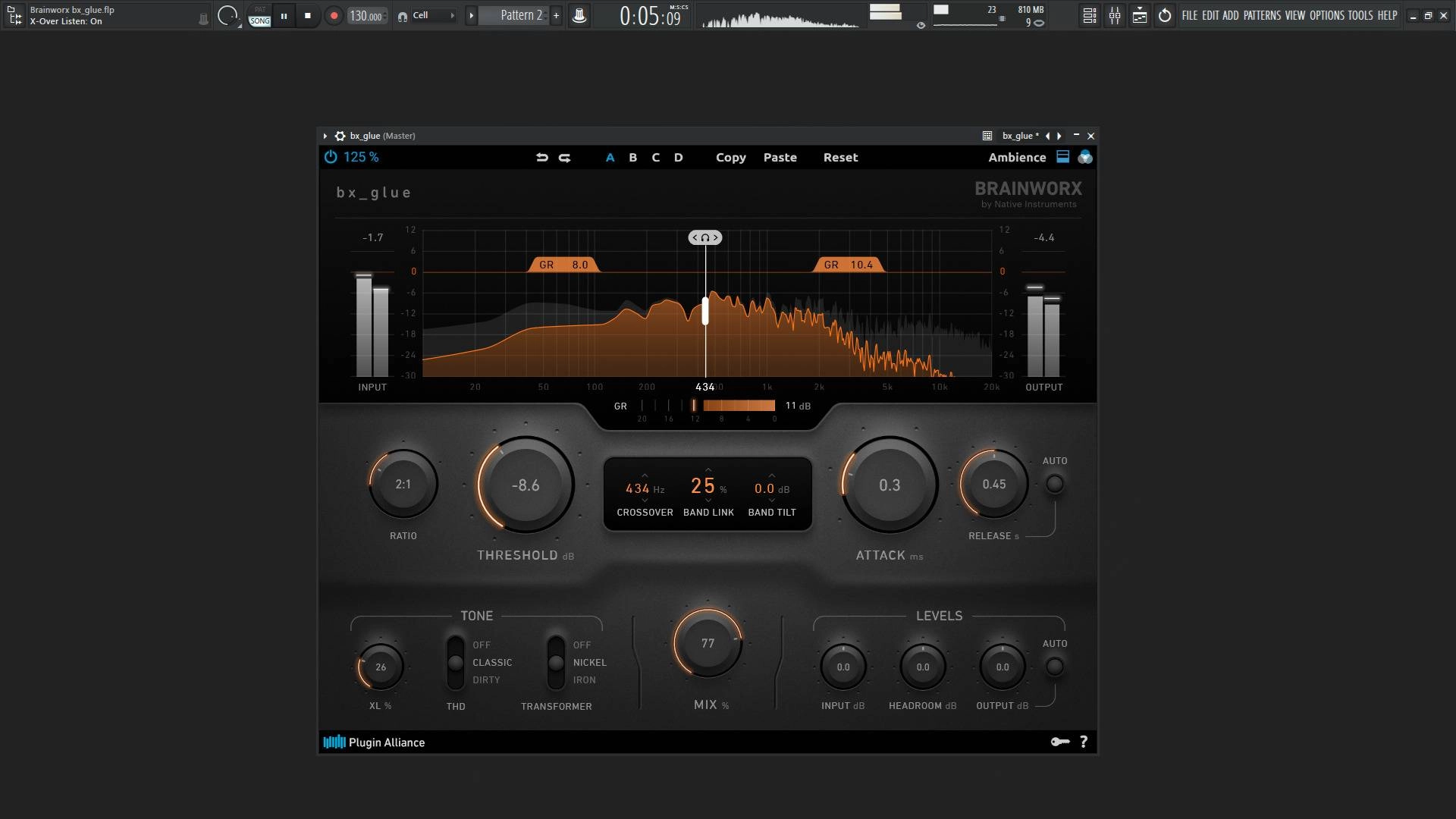Open the OPTIONS menu

pyautogui.click(x=1326, y=15)
